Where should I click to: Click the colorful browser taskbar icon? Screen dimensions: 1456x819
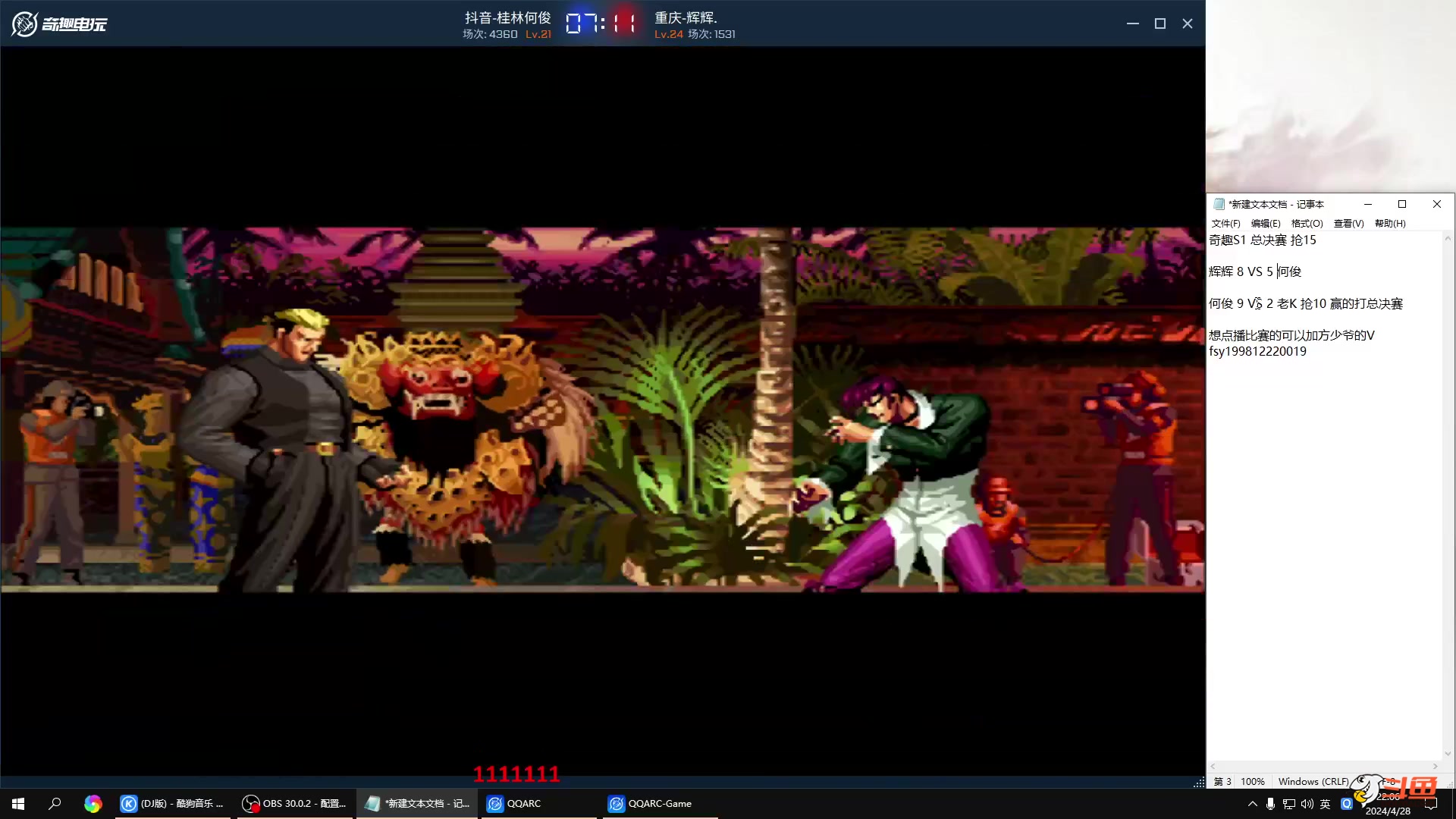(93, 804)
